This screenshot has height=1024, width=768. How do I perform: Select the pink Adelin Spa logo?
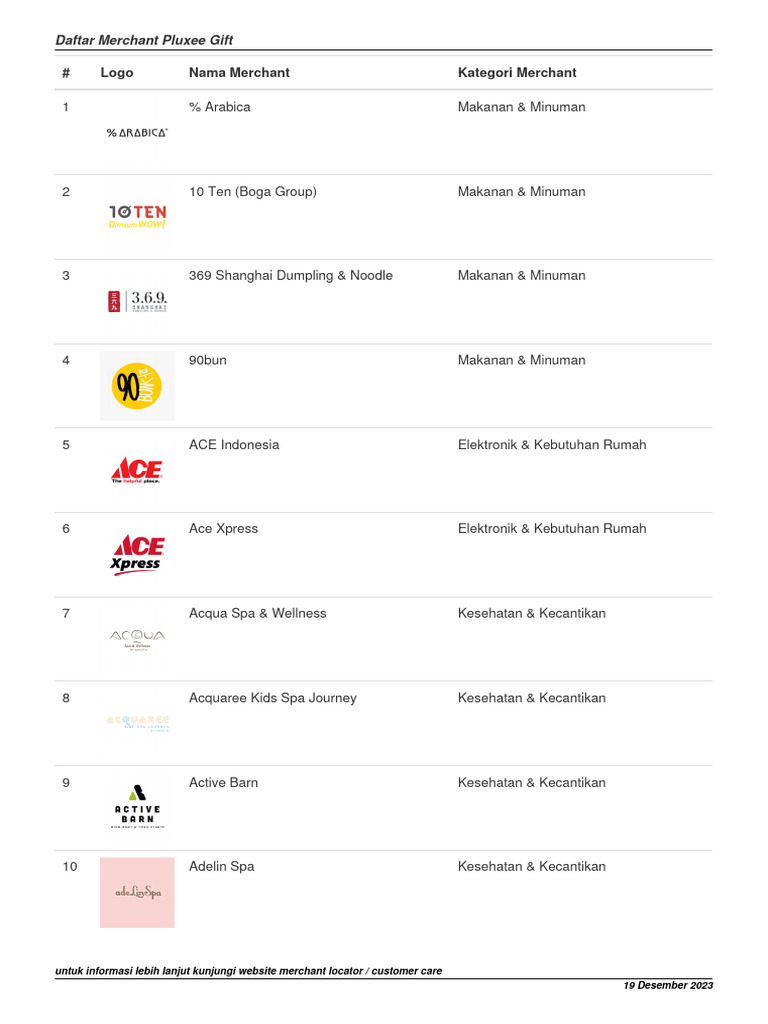(x=137, y=892)
